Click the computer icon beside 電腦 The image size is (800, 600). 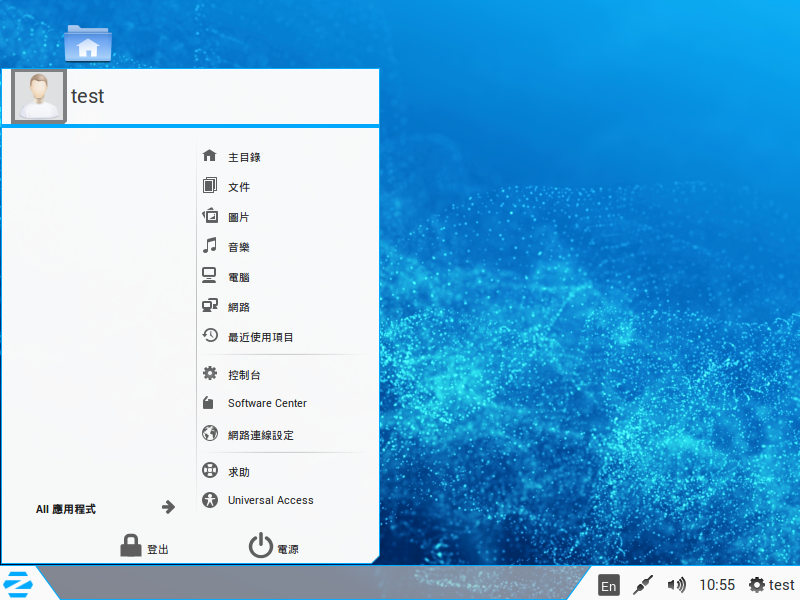click(x=209, y=276)
